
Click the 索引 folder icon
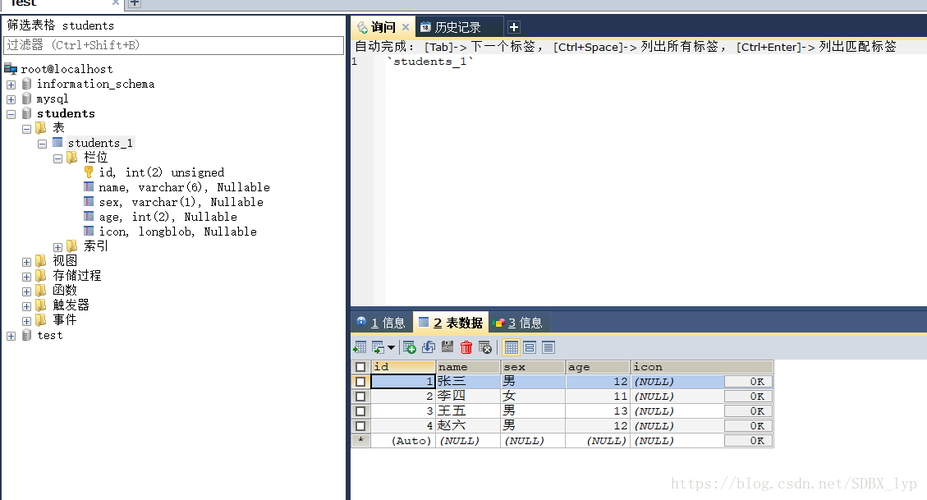pos(72,245)
